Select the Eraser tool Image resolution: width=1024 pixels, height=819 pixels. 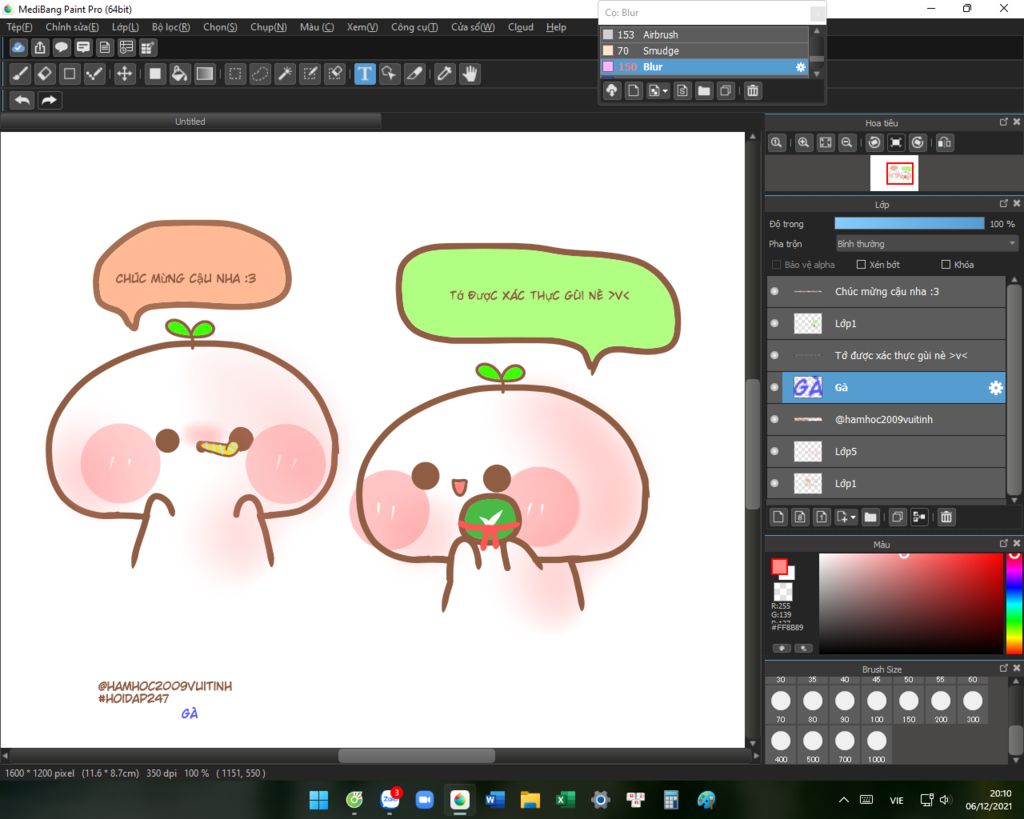point(45,74)
